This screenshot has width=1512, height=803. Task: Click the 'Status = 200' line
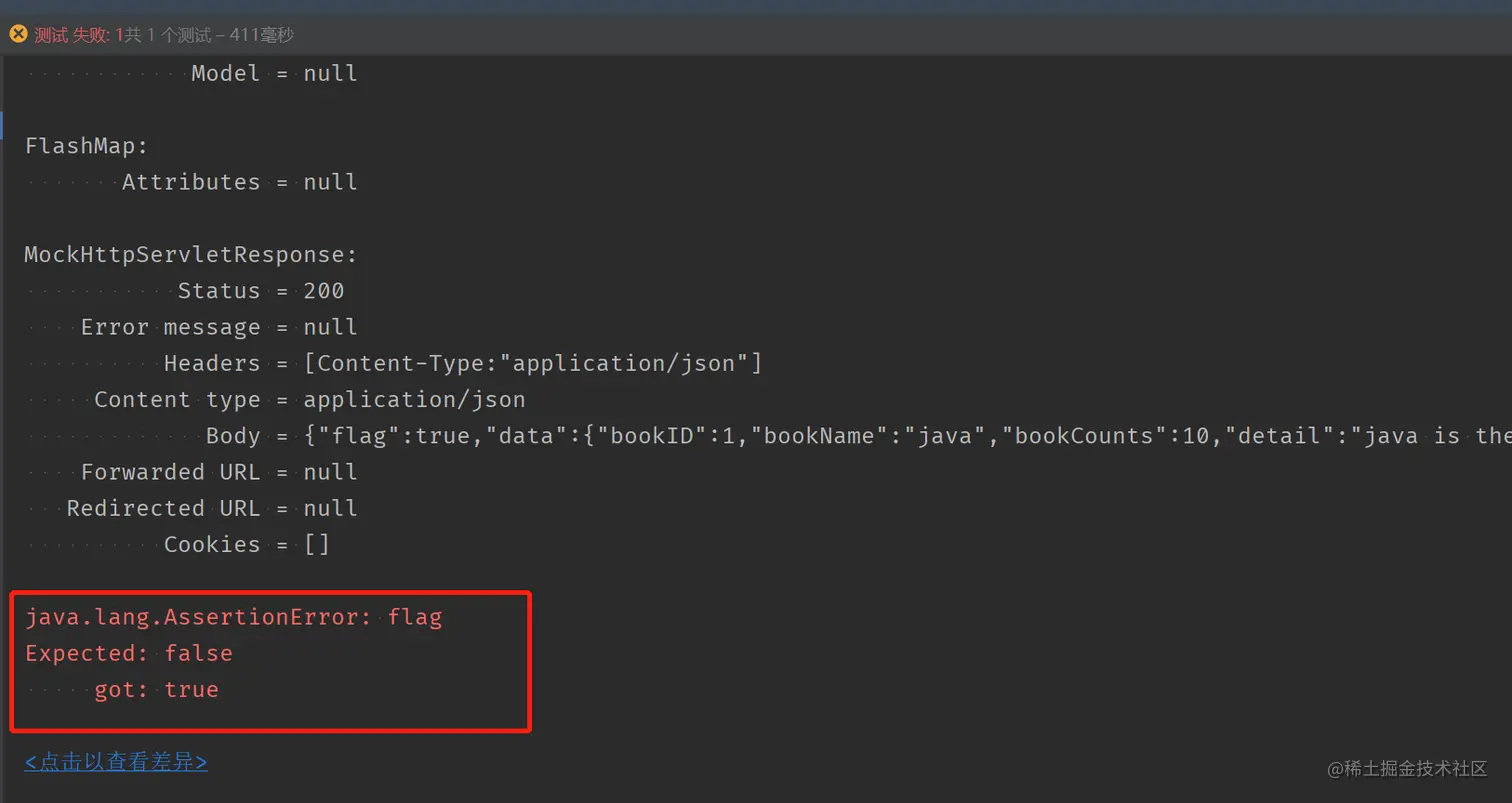click(261, 291)
